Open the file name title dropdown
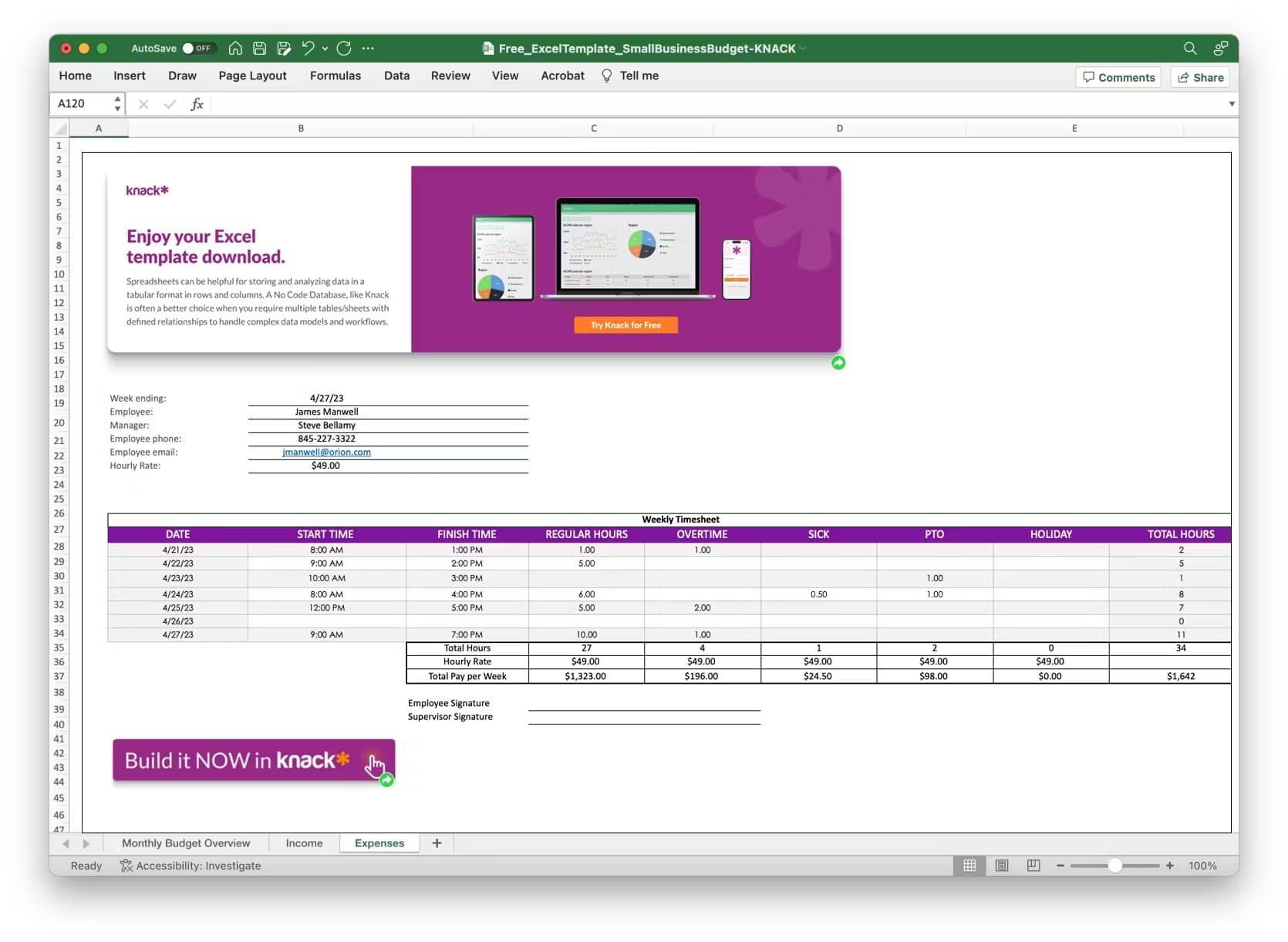Viewport: 1288px width, 942px height. coord(803,49)
